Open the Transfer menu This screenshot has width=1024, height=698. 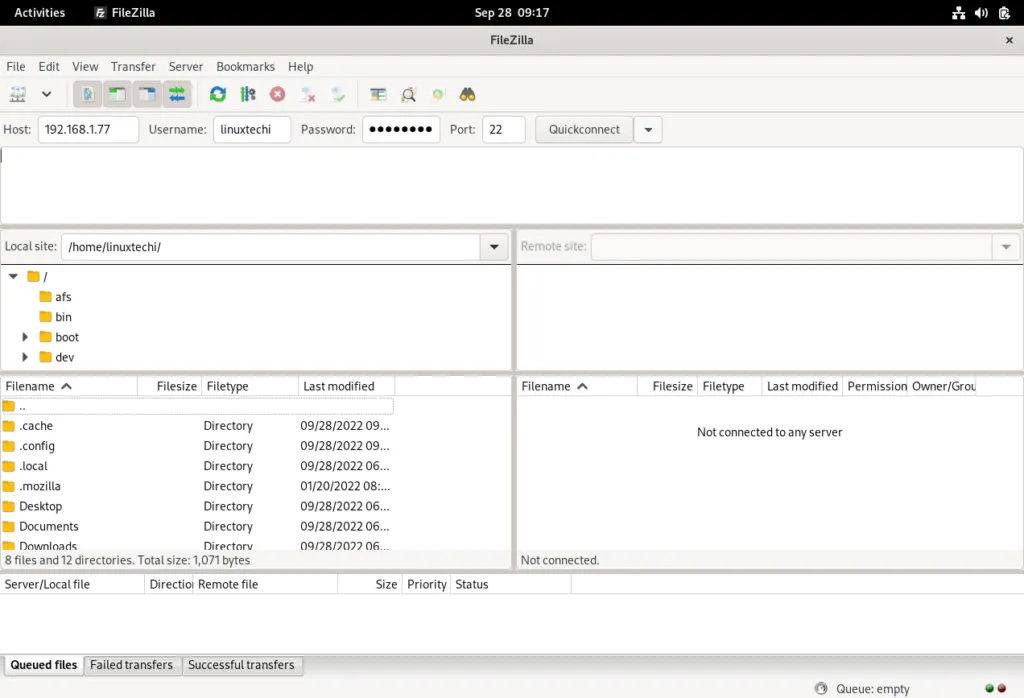tap(133, 67)
